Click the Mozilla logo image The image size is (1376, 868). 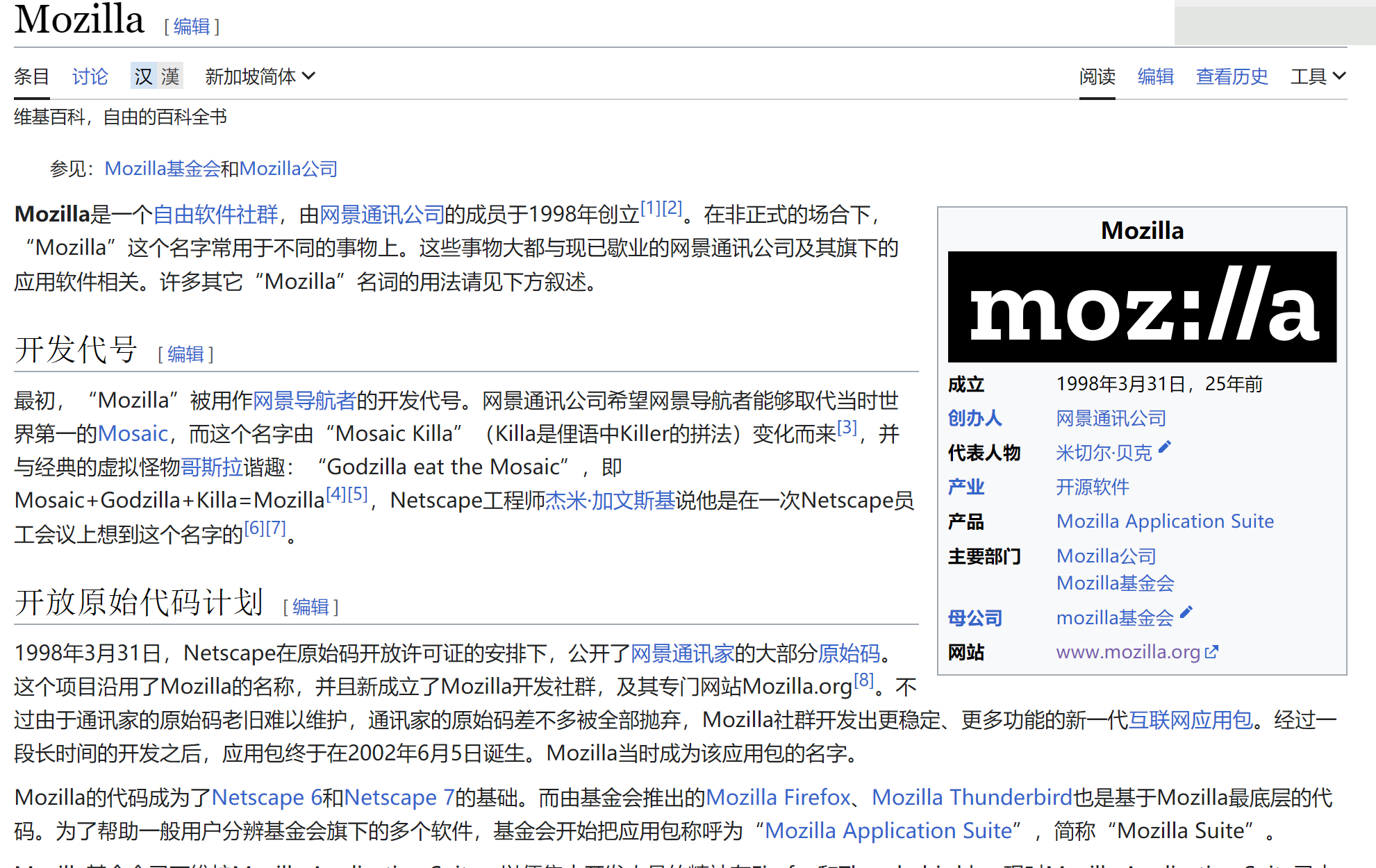[1142, 307]
